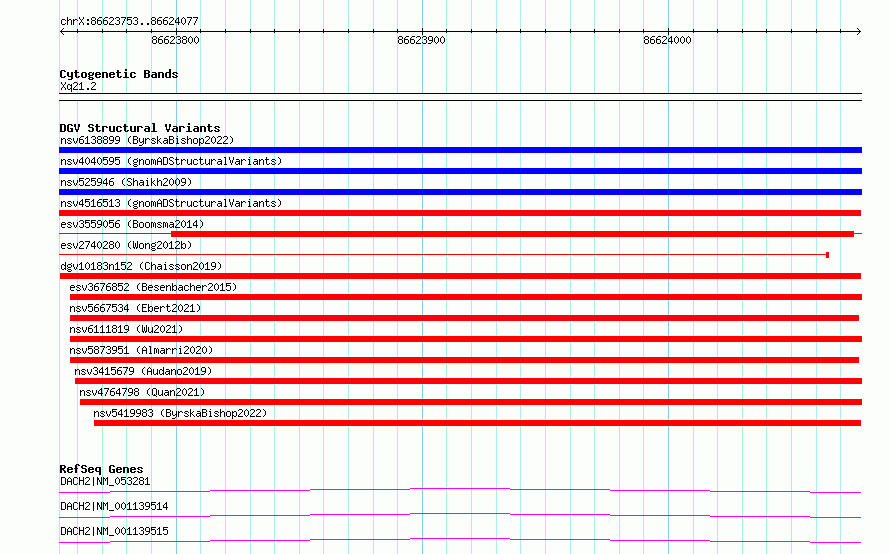
Task: Open nsv5667534 (Ebert2021) variant label
Action: tap(135, 308)
